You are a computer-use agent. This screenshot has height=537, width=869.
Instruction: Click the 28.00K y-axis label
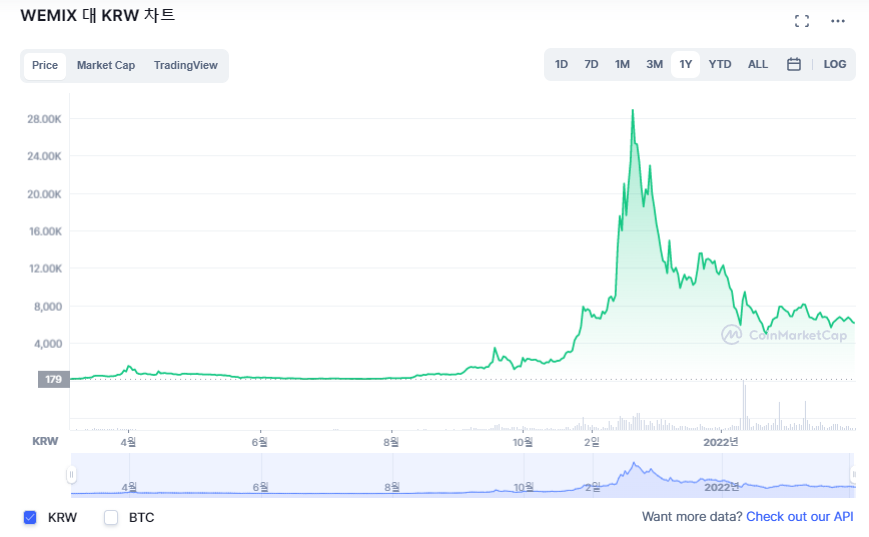[44, 119]
